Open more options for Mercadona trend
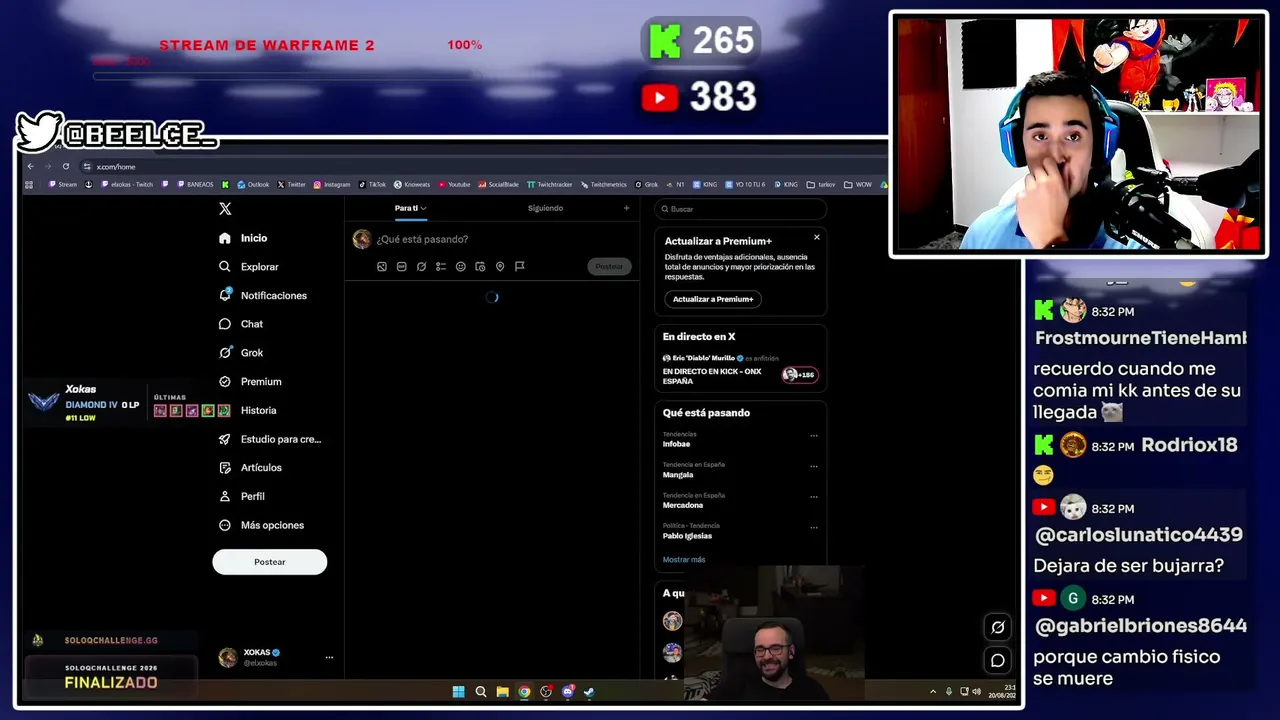Screen dimensions: 1280x720 point(814,497)
